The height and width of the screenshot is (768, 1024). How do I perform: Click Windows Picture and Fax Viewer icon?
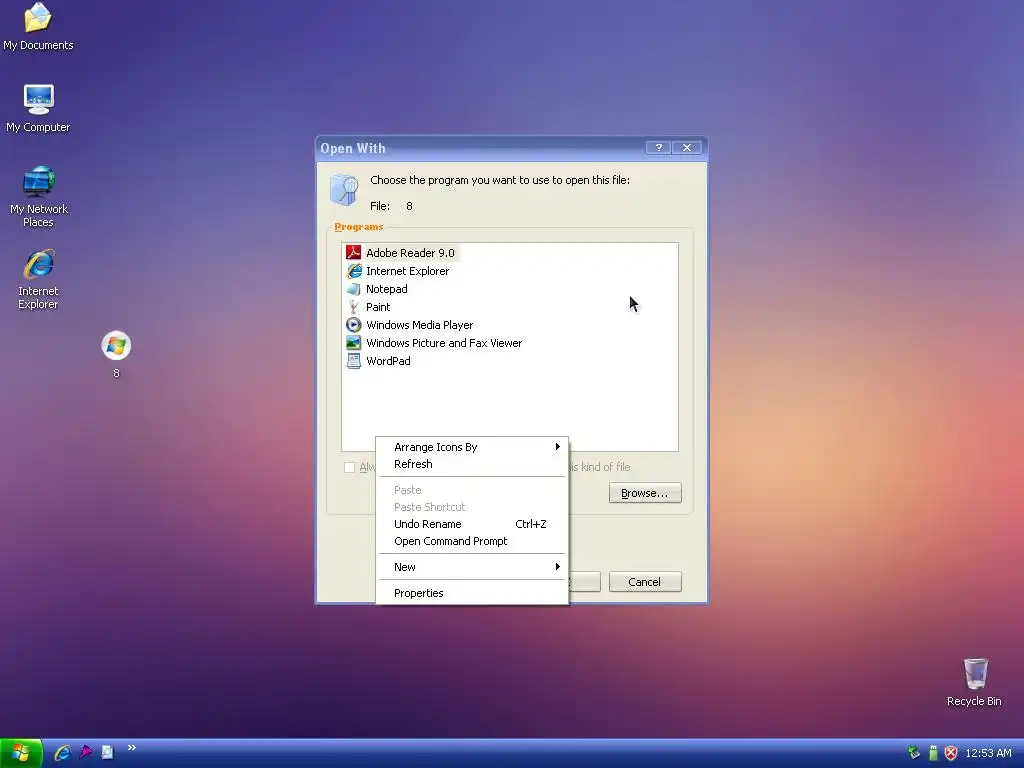tap(353, 343)
